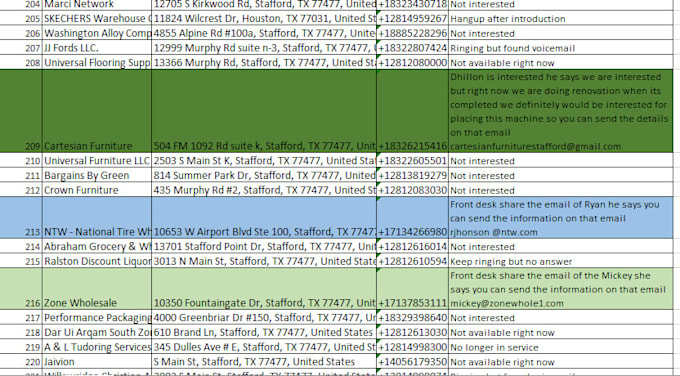Select the Zone Wholesale cell

click(97, 289)
